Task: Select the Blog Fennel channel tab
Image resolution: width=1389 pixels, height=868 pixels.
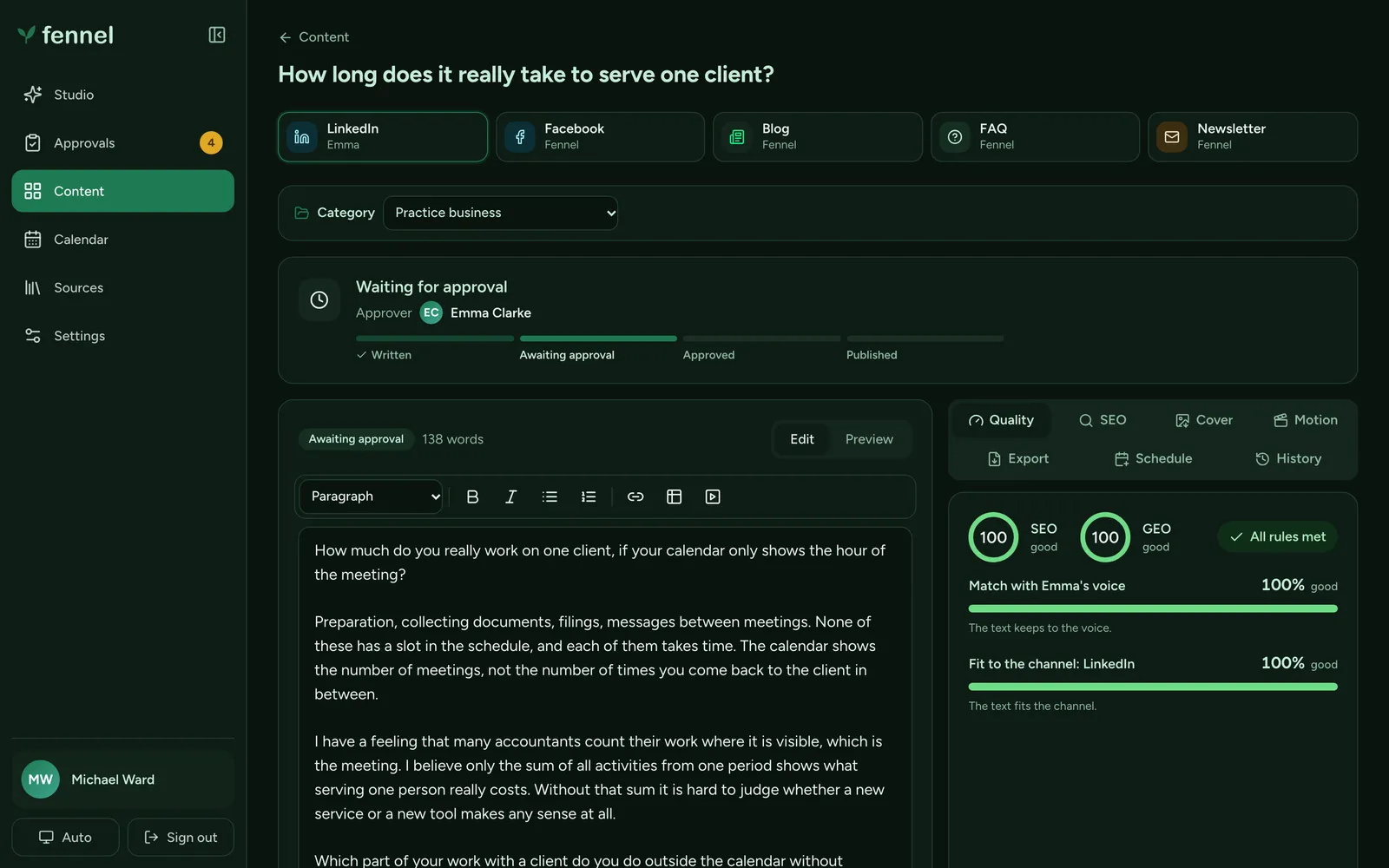Action: click(818, 136)
